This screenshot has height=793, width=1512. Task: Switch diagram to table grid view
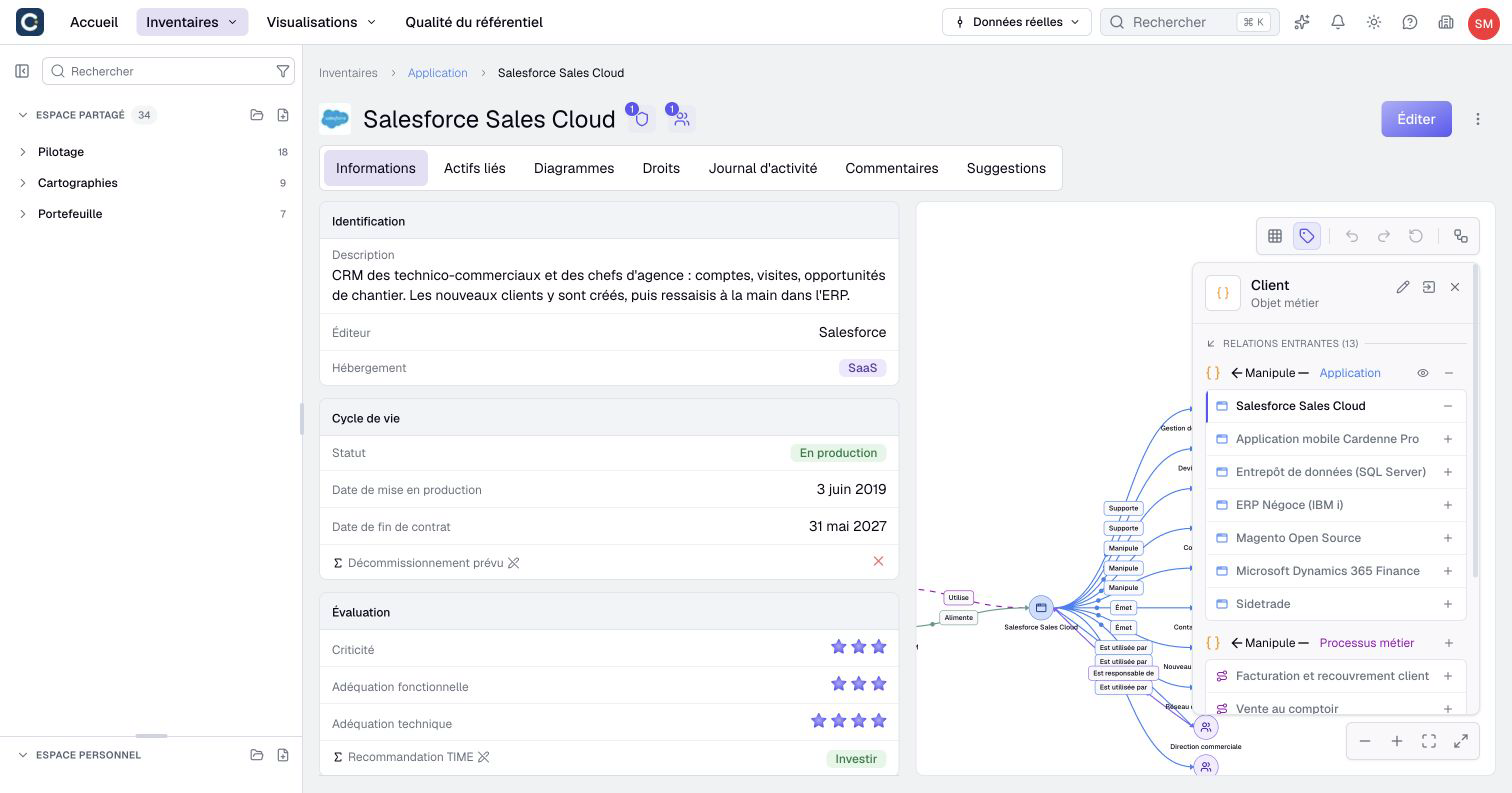(x=1275, y=236)
